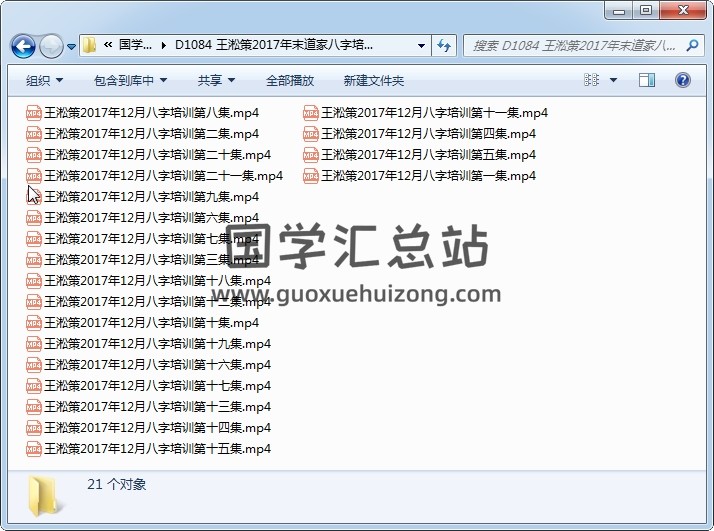This screenshot has width=714, height=531.
Task: Open the view options dropdown arrow
Action: [613, 80]
